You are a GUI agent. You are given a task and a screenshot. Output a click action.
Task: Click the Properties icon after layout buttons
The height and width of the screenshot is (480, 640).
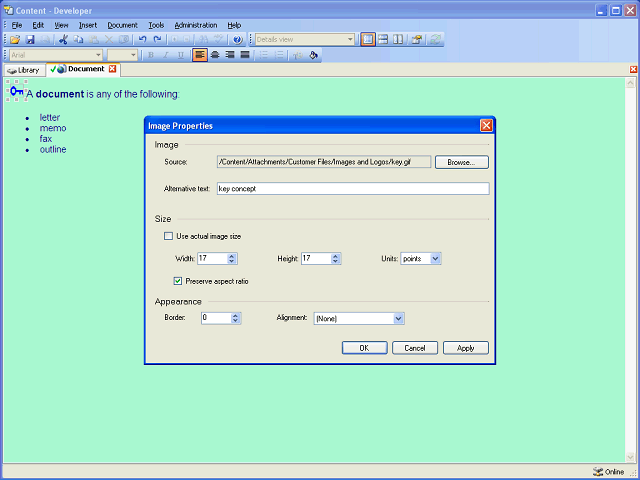click(417, 40)
